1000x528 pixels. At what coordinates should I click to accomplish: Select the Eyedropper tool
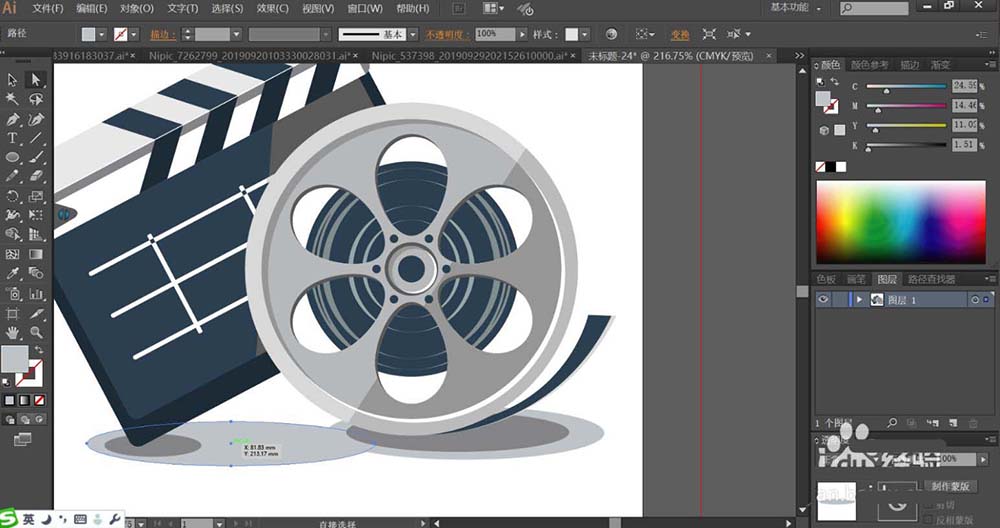[14, 274]
